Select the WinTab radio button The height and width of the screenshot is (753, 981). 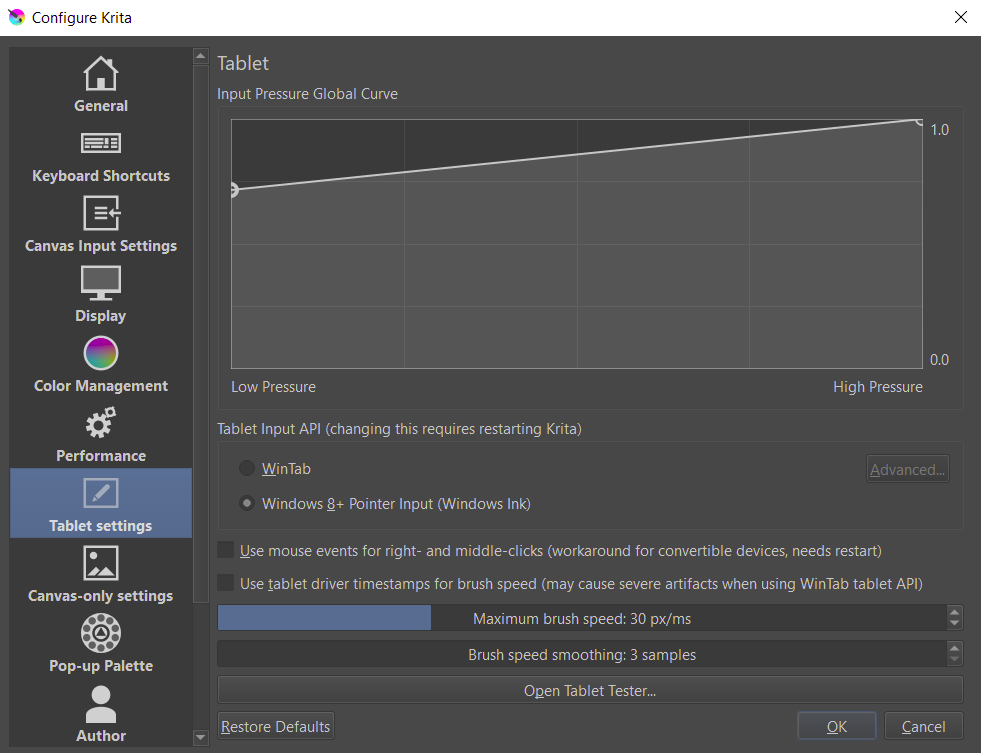click(247, 468)
